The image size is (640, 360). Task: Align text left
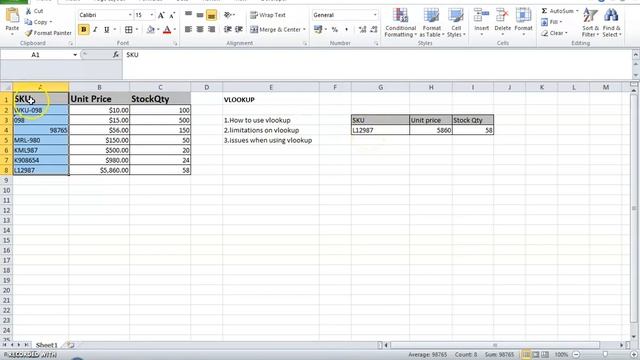(188, 29)
